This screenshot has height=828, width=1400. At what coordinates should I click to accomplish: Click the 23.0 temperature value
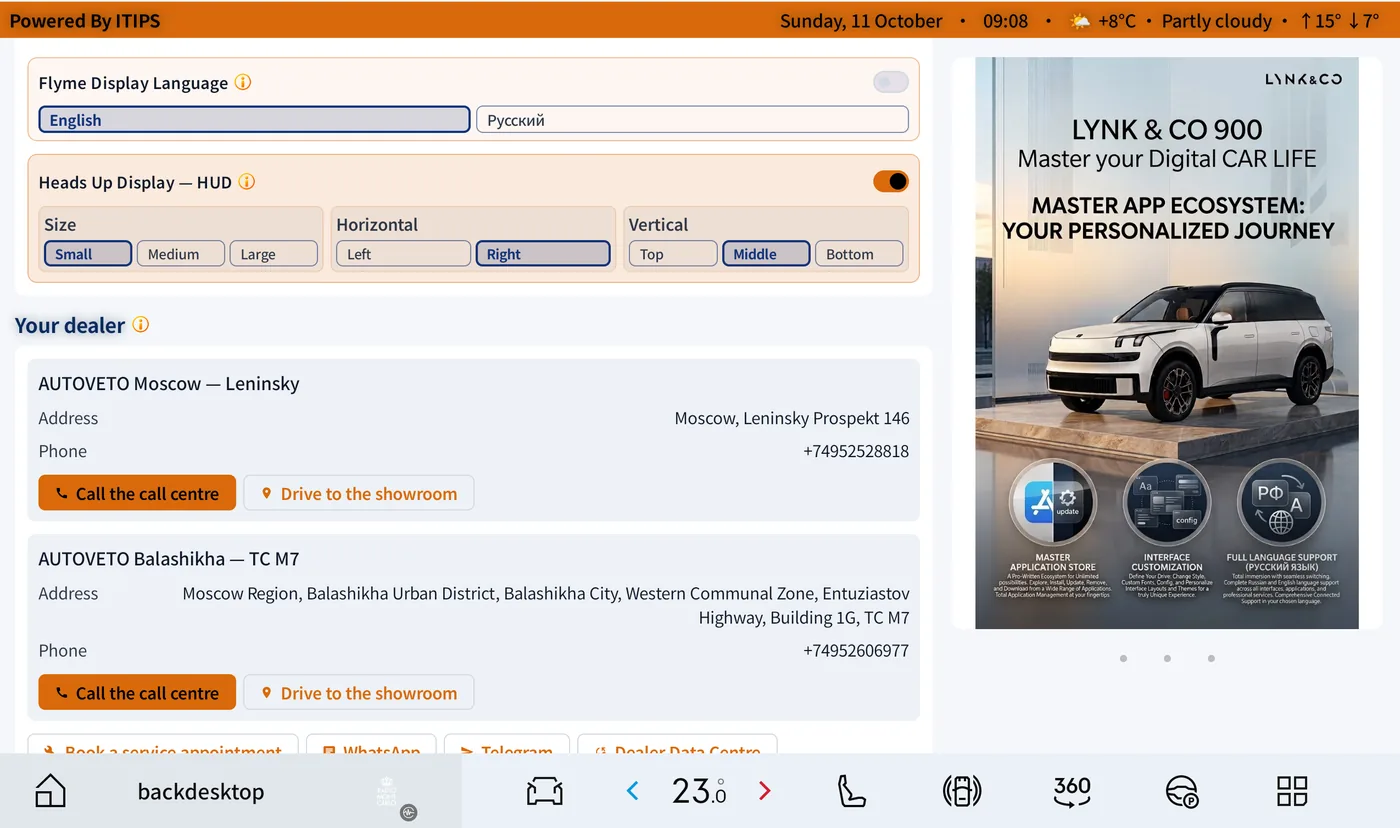coord(699,791)
